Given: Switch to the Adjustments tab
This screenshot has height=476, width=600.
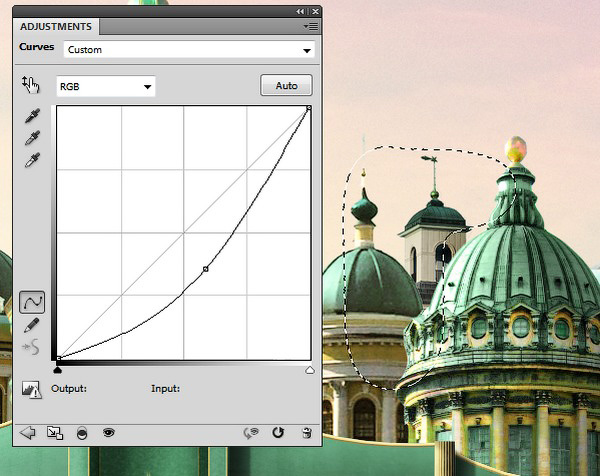Looking at the screenshot, I should [x=57, y=26].
